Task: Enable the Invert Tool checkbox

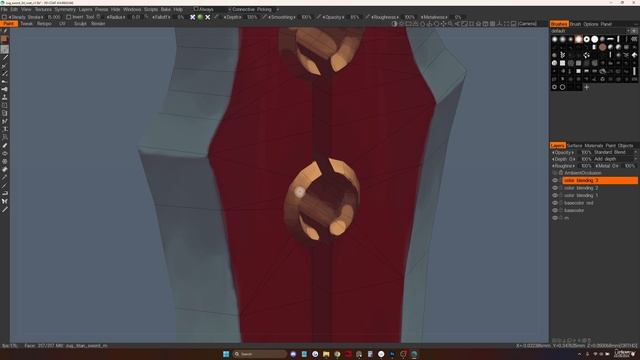Action: click(68, 17)
